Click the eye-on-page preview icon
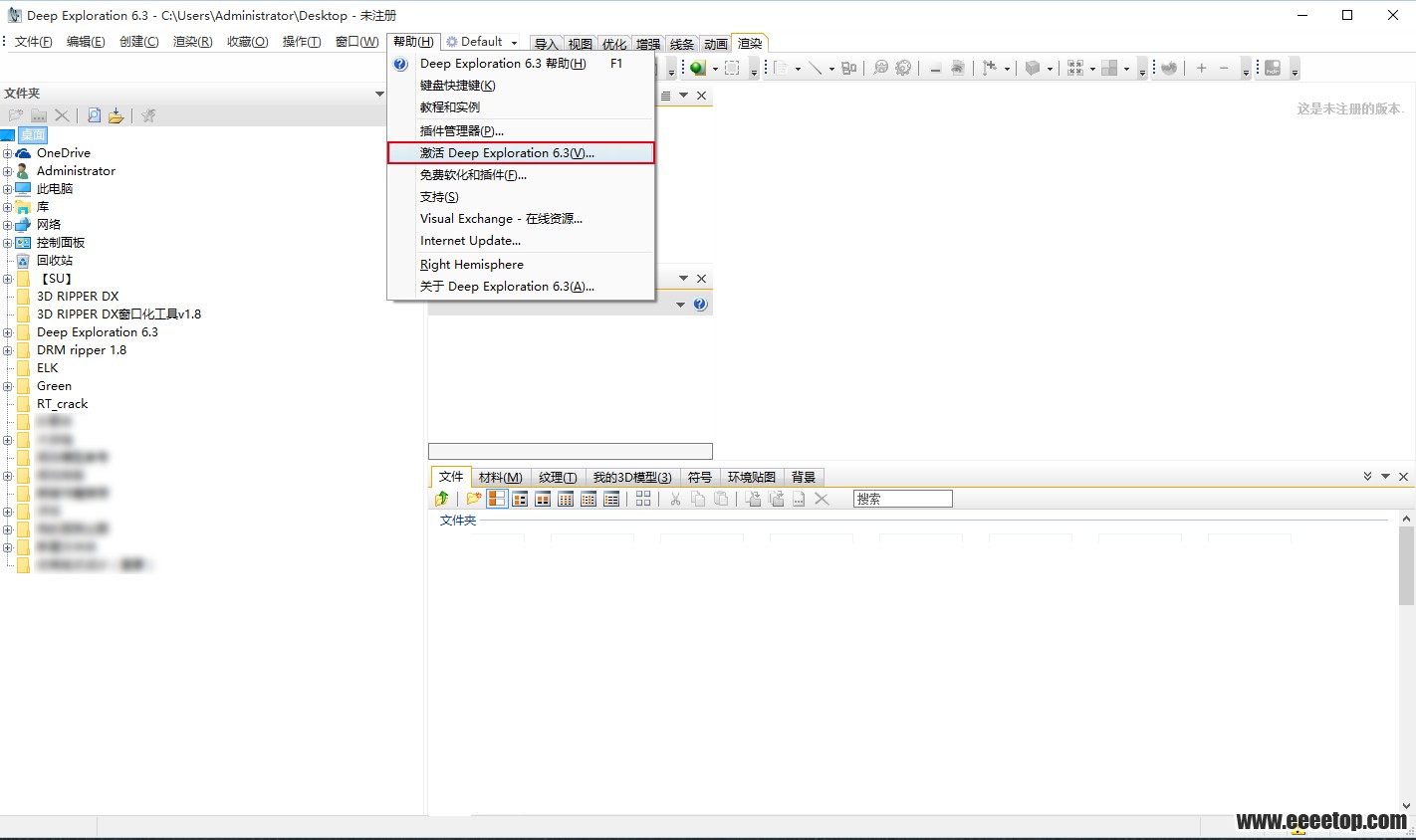The image size is (1416, 840). (957, 68)
